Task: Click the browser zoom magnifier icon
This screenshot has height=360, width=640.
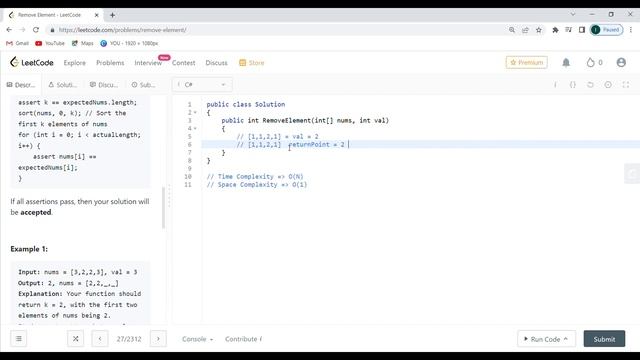Action: [x=511, y=30]
